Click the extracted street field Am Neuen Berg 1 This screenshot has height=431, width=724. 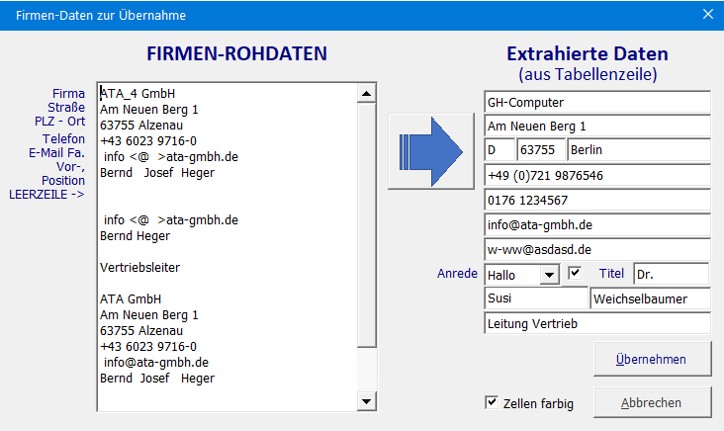597,126
